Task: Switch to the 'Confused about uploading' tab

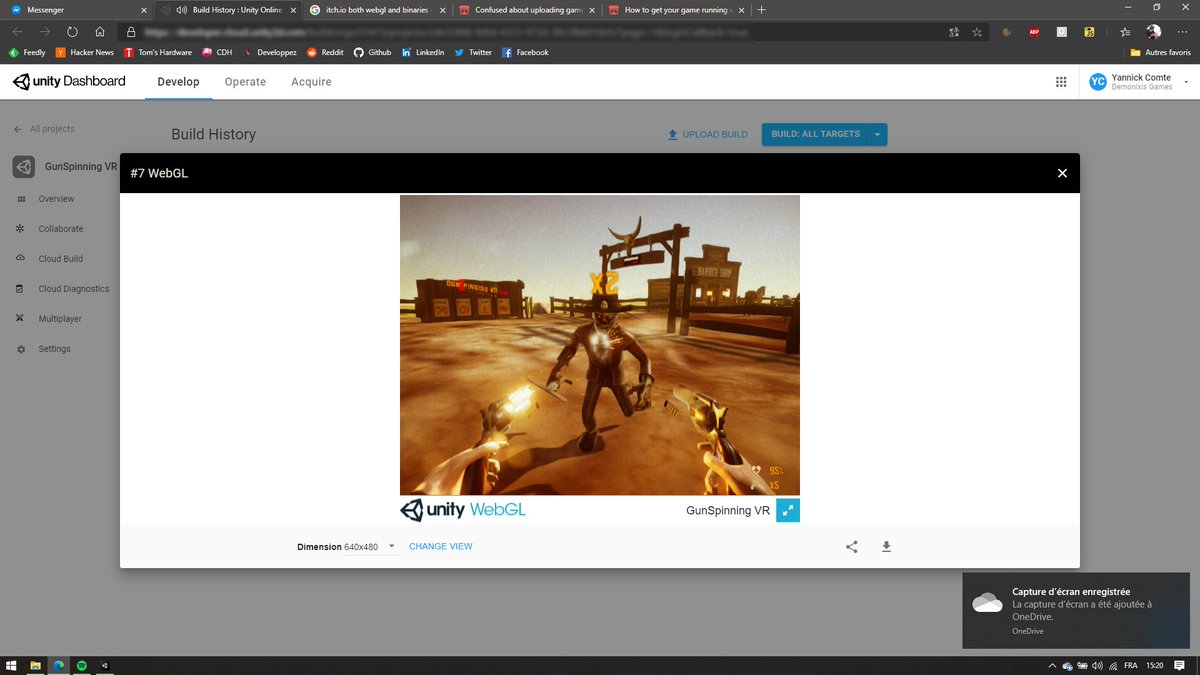Action: [x=527, y=10]
